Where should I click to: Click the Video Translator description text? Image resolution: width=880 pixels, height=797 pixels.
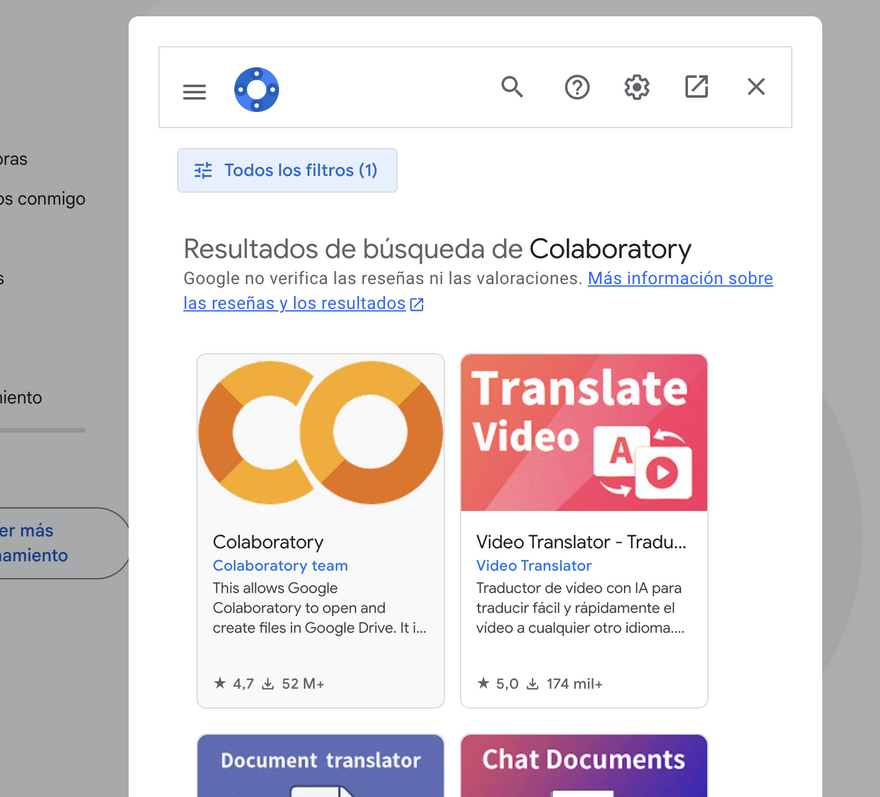click(580, 608)
